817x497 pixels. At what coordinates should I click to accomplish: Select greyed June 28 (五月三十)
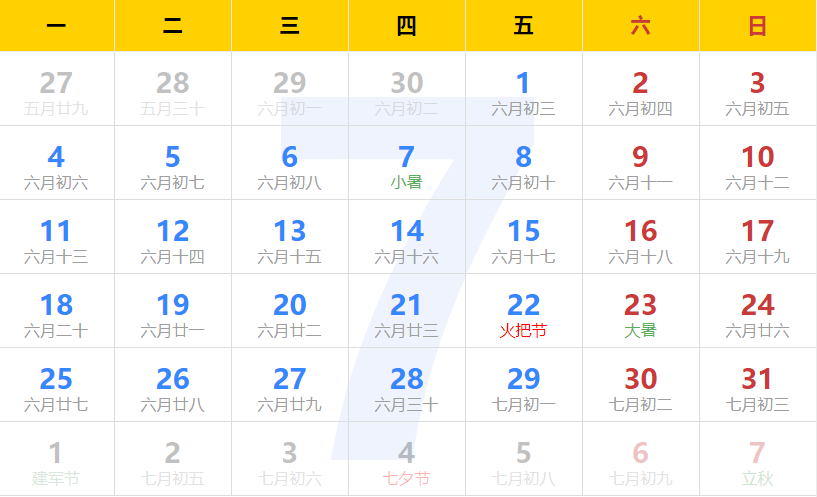tap(173, 89)
